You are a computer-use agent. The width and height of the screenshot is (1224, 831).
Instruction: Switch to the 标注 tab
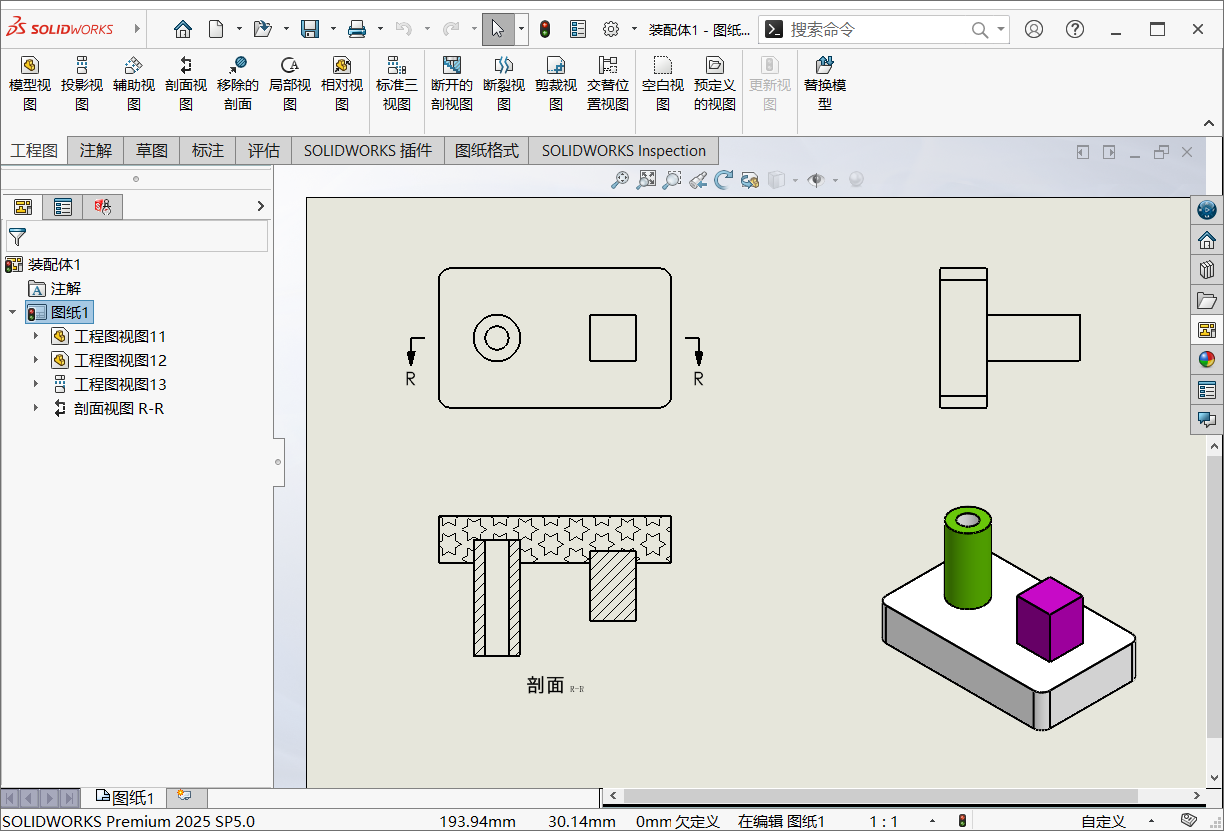(x=208, y=151)
